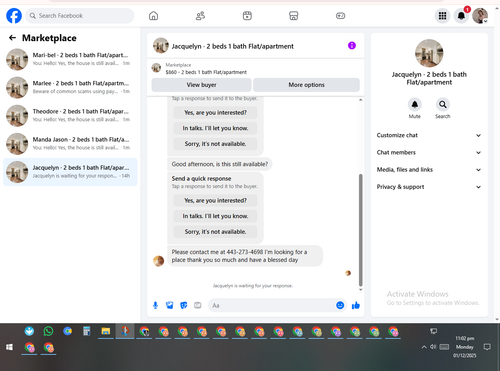Open the Mari-bel conversation
Viewport: 500px width, 371px height.
pos(70,59)
